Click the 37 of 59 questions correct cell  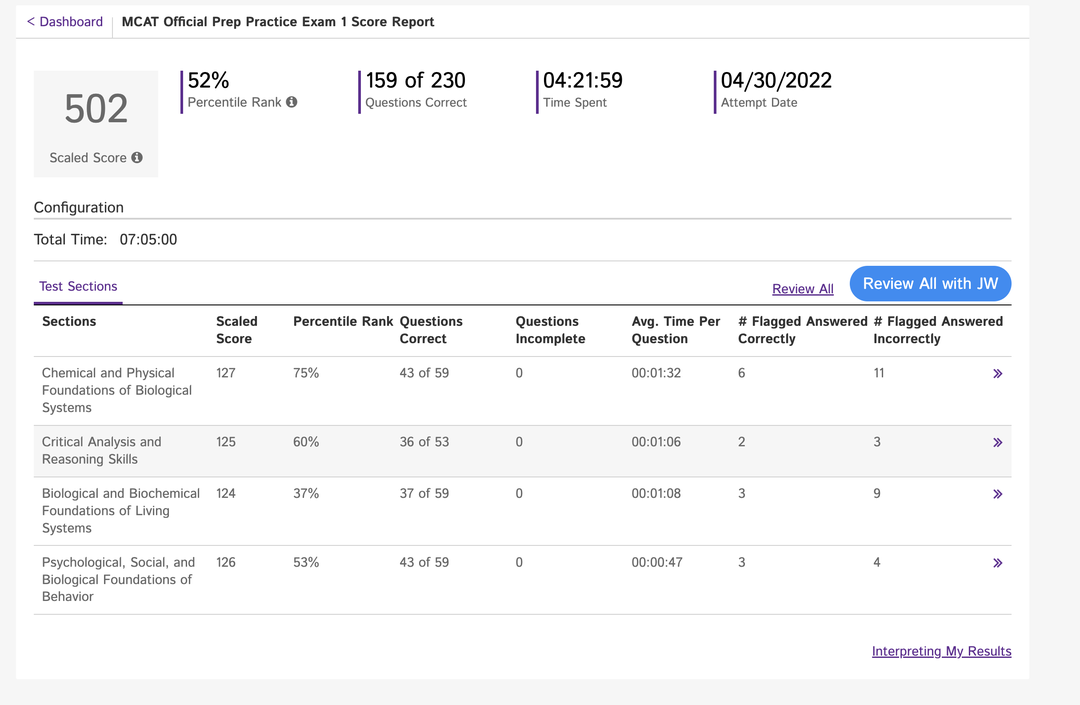pos(424,494)
